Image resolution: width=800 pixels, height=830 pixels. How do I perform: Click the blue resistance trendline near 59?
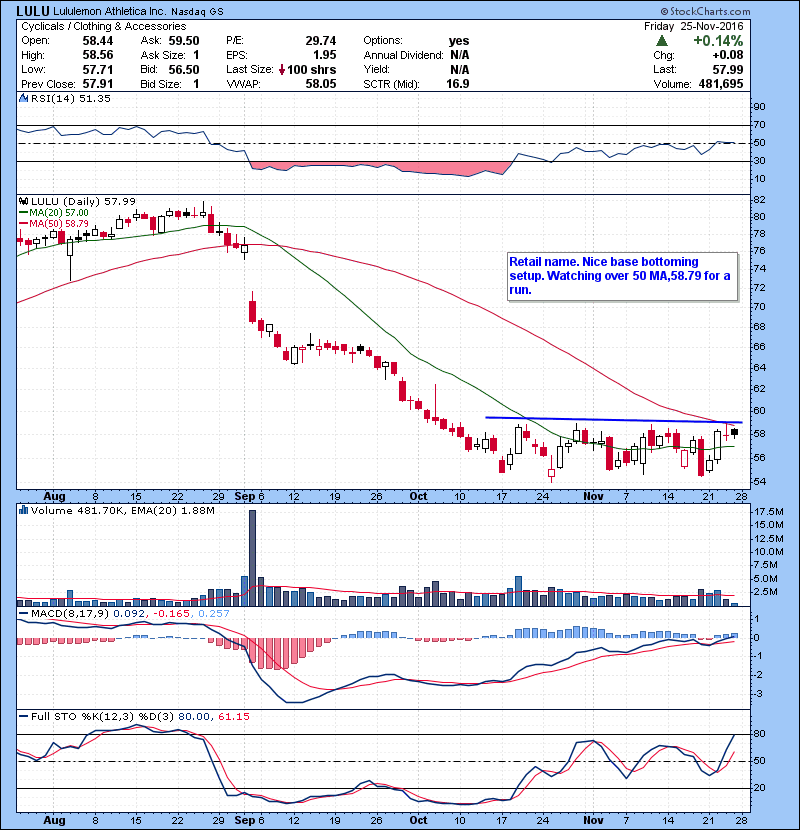pyautogui.click(x=614, y=420)
